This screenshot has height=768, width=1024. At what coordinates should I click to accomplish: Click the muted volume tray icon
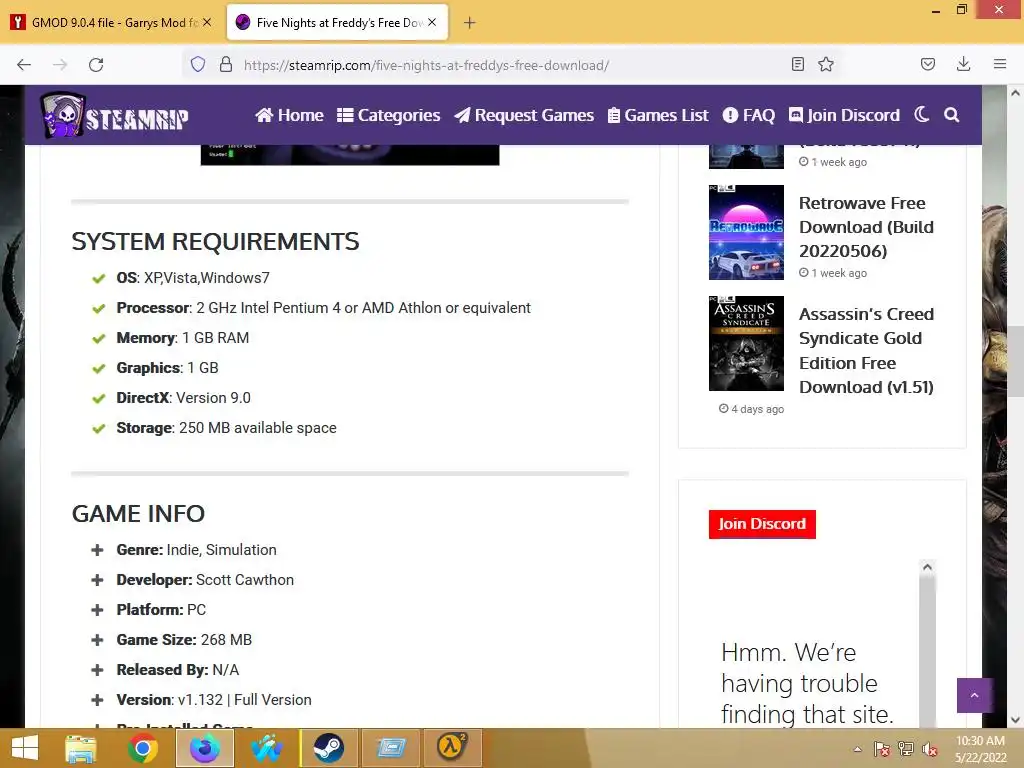point(930,749)
